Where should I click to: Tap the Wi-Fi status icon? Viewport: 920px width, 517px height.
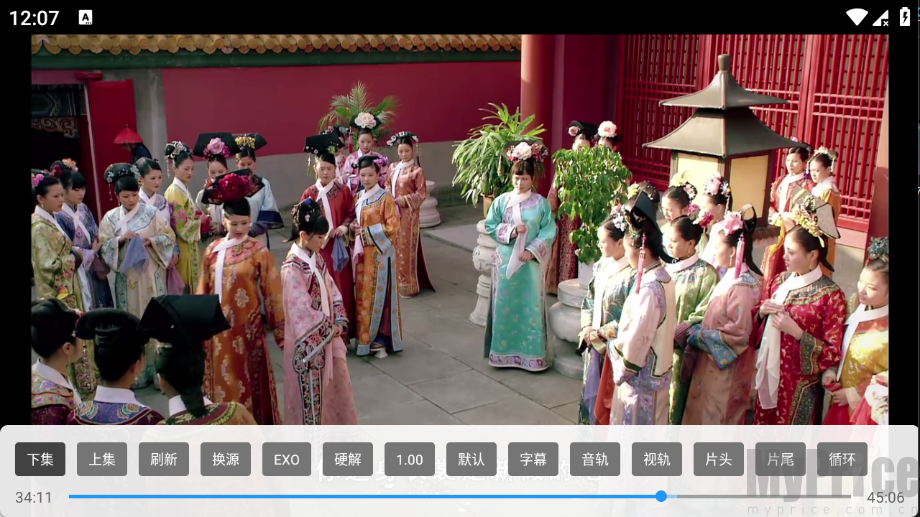click(857, 18)
